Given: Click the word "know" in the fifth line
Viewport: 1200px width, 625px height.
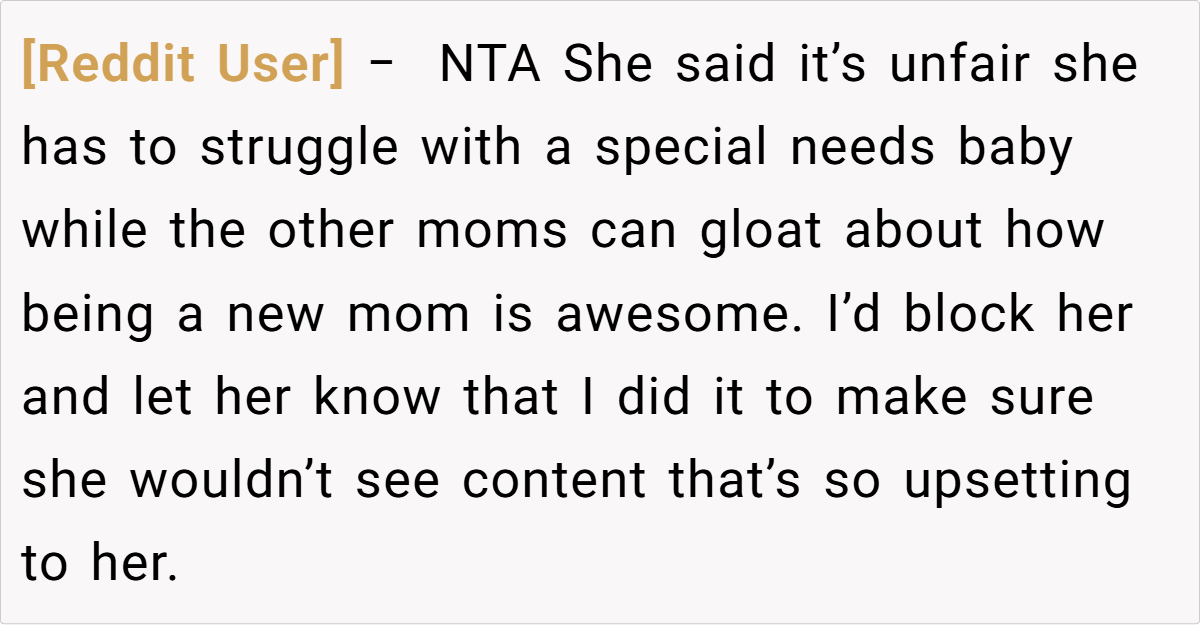Looking at the screenshot, I should click(x=377, y=398).
